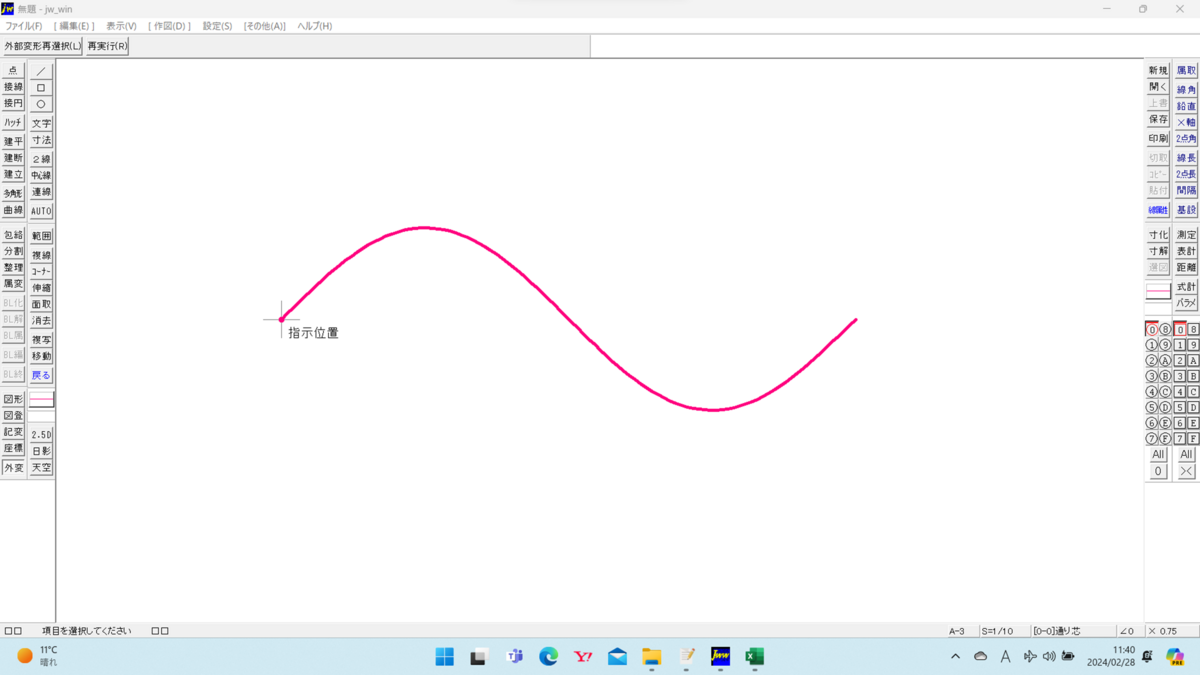Open the A-3 paper size selector
The height and width of the screenshot is (675, 1200).
point(956,630)
